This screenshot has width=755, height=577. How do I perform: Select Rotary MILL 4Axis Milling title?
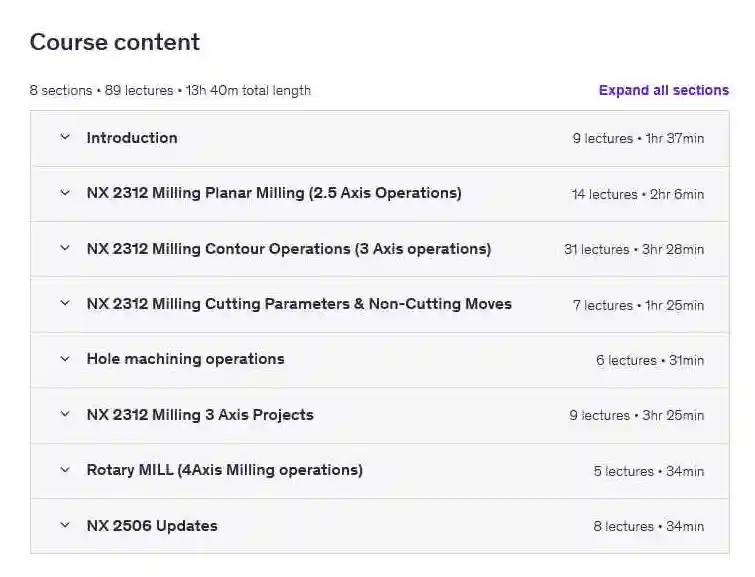(x=224, y=470)
